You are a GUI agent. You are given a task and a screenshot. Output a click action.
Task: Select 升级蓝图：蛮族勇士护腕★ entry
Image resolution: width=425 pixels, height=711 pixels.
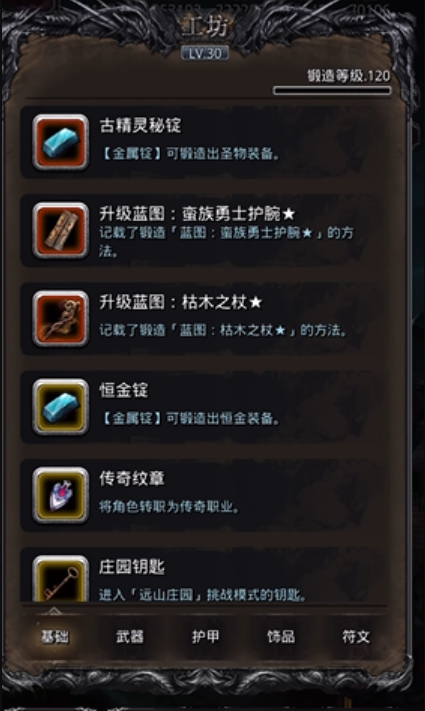[x=200, y=230]
